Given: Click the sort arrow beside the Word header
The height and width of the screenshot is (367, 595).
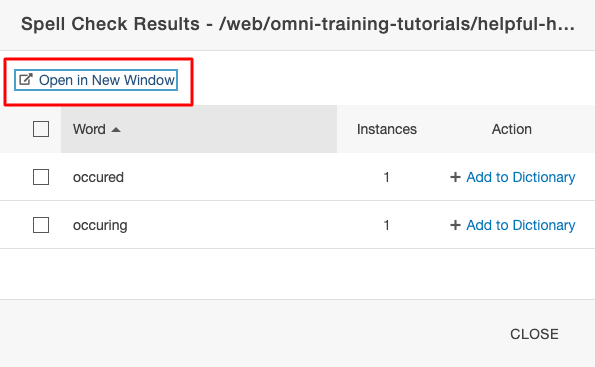Looking at the screenshot, I should click(x=116, y=130).
